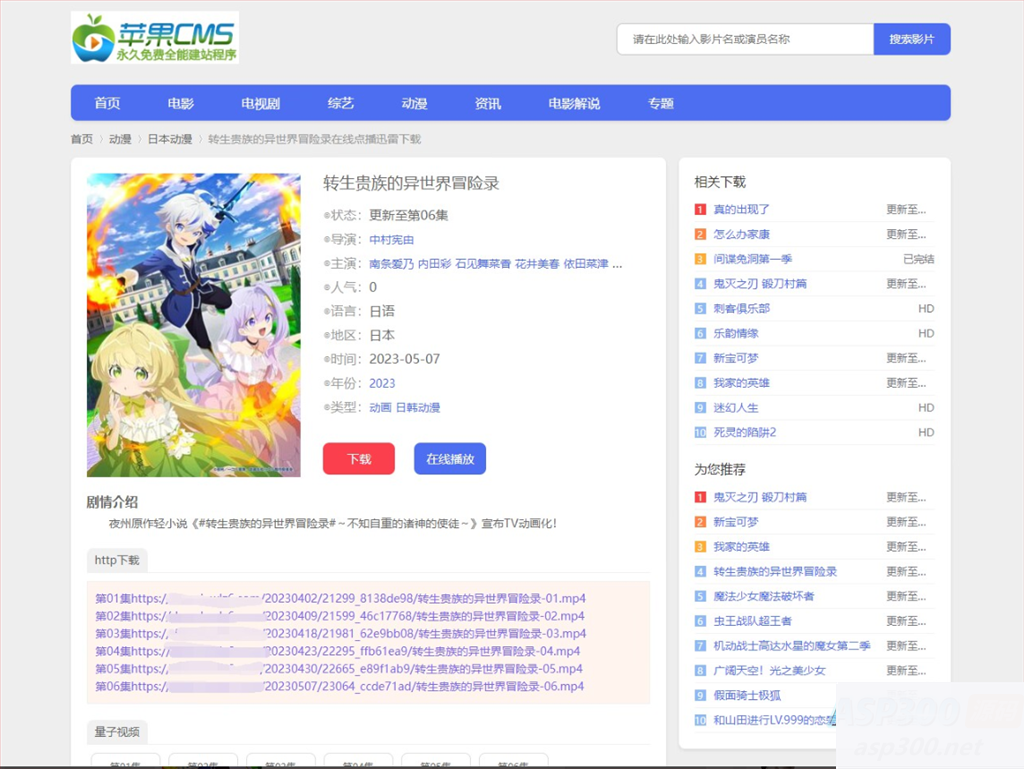Viewport: 1024px width, 769px height.
Task: Click the red 下载 button
Action: (358, 458)
